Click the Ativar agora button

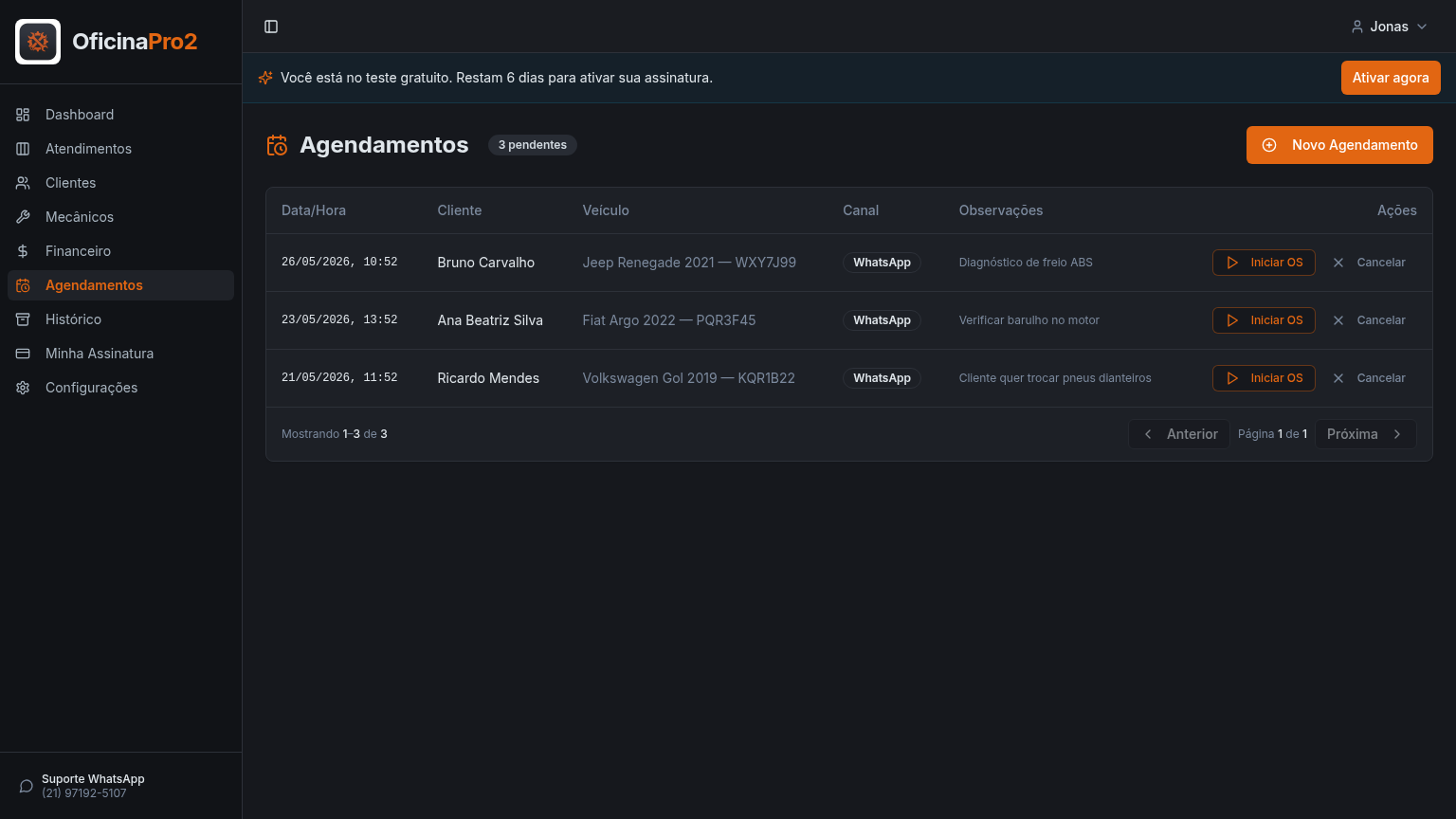(1391, 78)
